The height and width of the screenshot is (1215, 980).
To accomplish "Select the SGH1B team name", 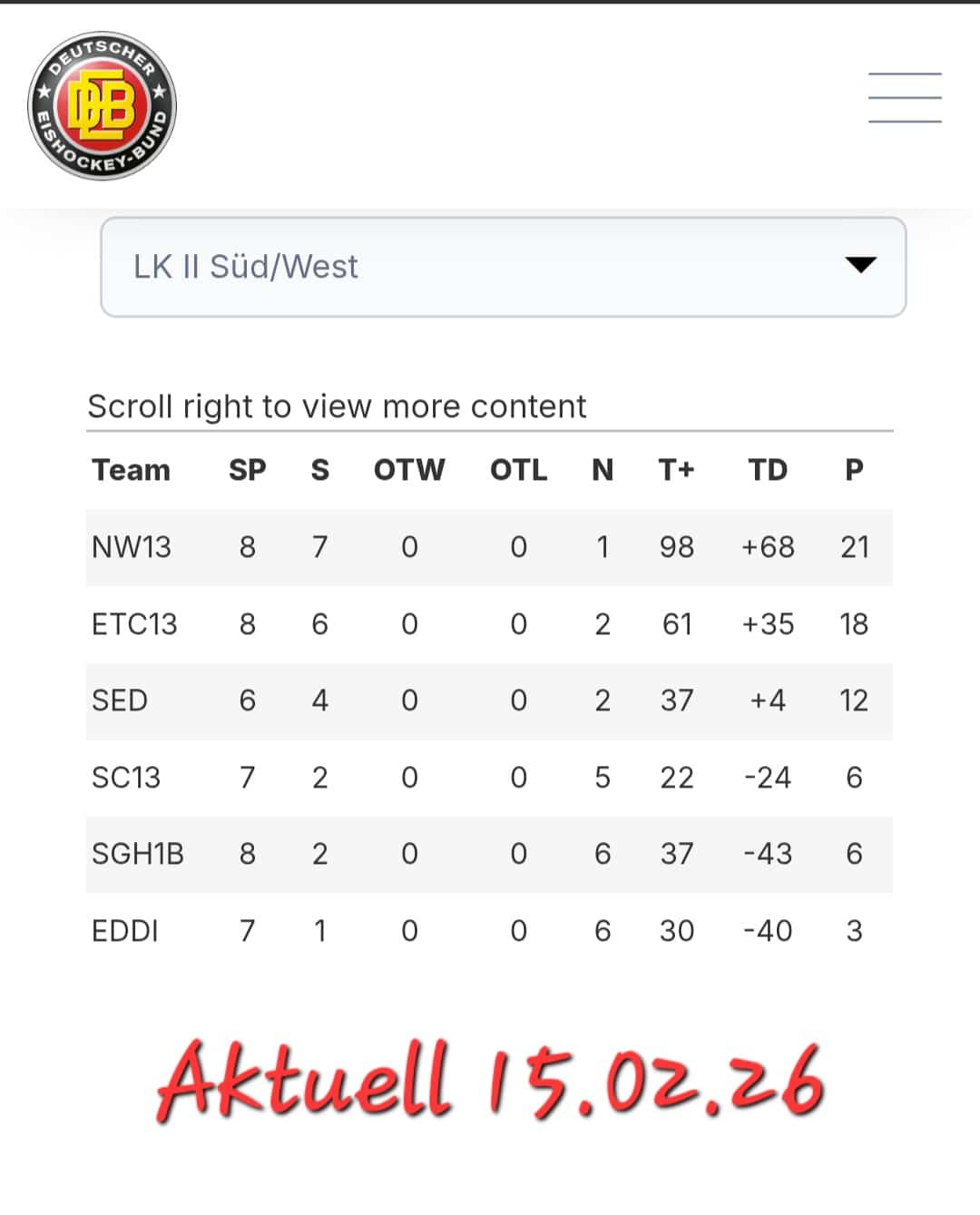I will pyautogui.click(x=138, y=854).
